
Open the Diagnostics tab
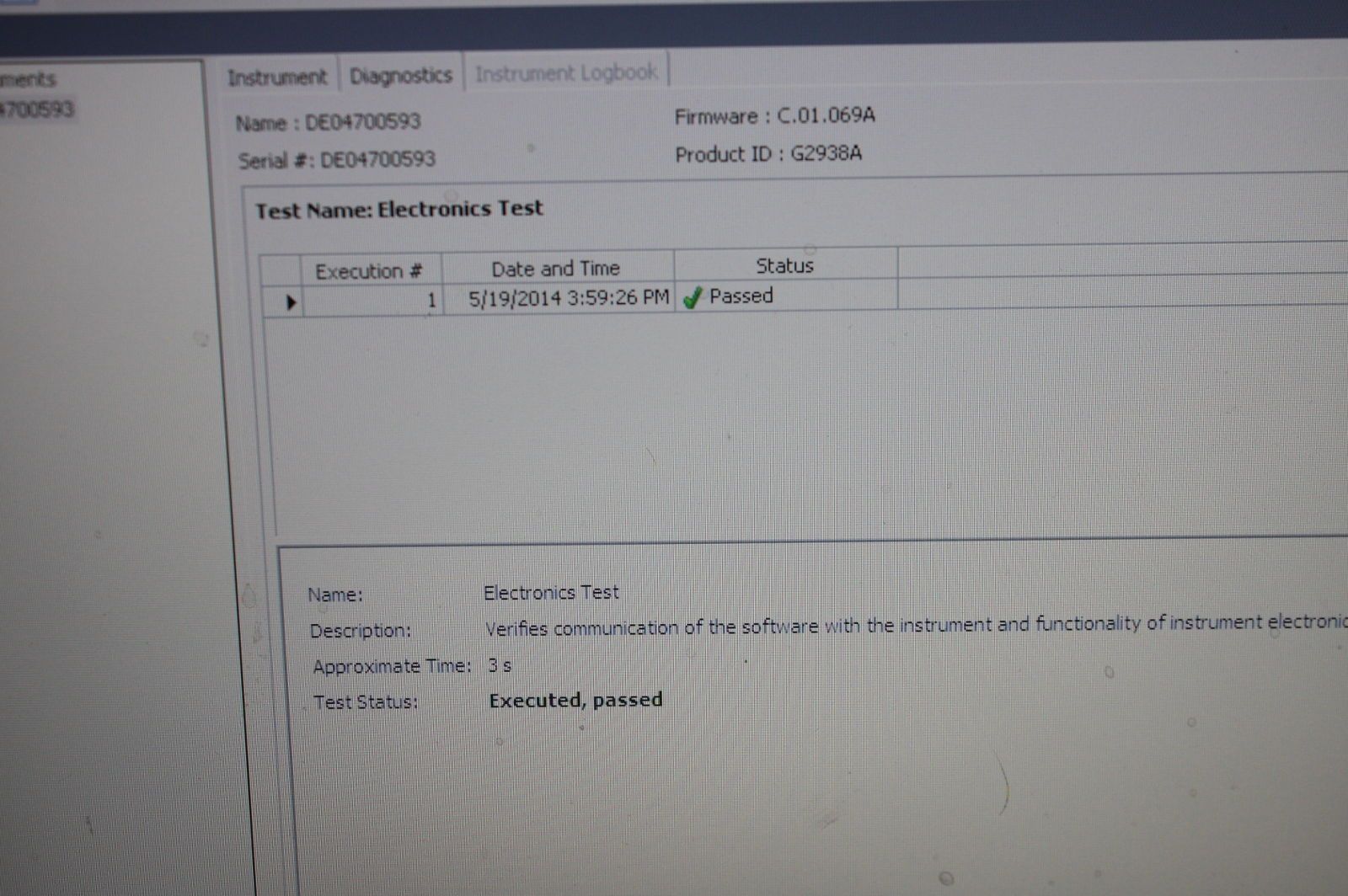coord(401,76)
